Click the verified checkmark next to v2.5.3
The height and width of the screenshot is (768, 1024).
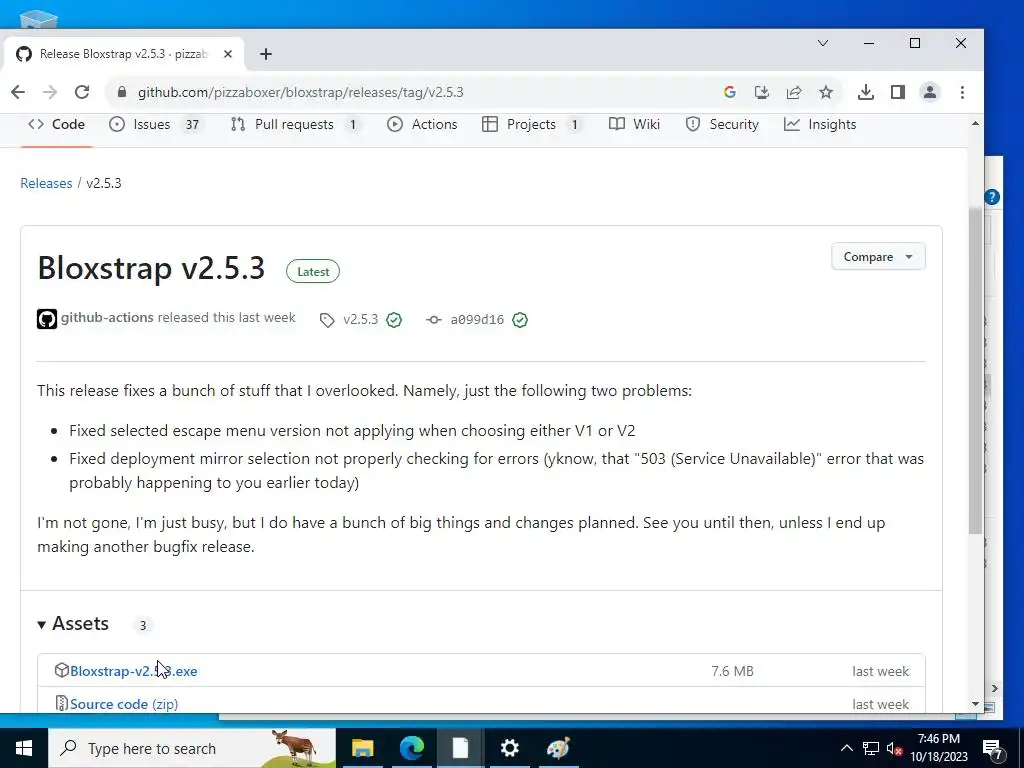[x=394, y=320]
